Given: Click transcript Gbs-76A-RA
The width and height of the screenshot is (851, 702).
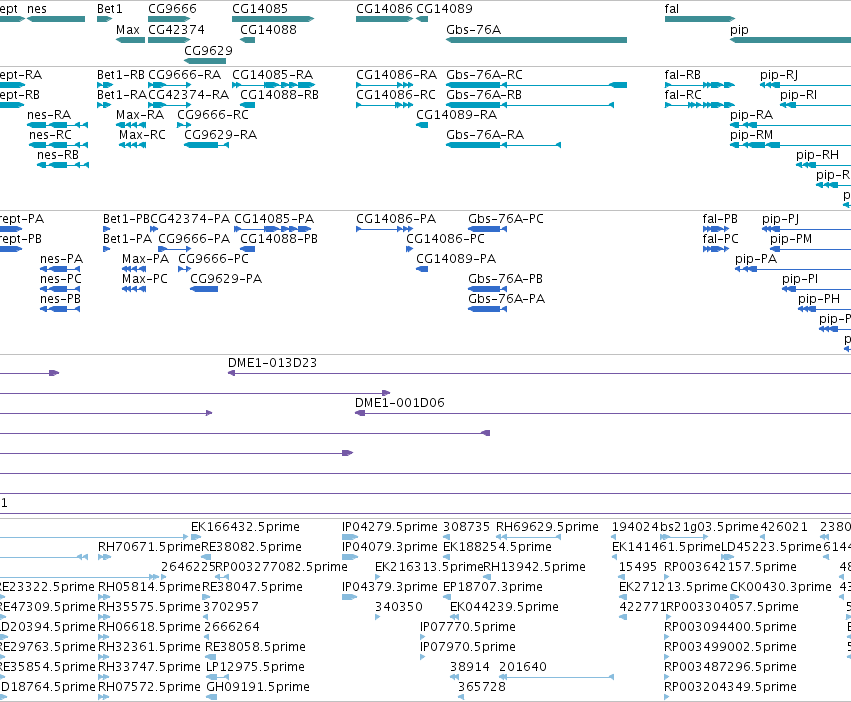Looking at the screenshot, I should pyautogui.click(x=485, y=135).
